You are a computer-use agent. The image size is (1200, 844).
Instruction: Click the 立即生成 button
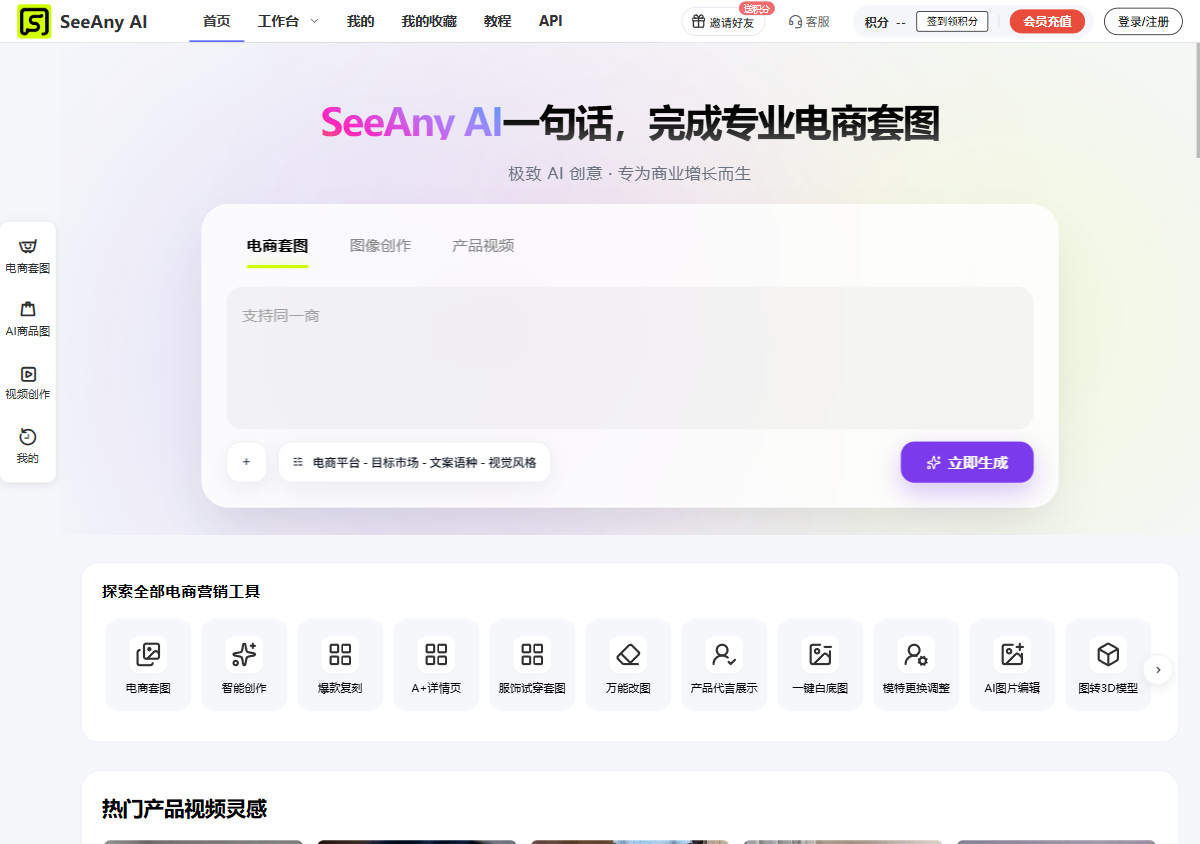point(967,462)
